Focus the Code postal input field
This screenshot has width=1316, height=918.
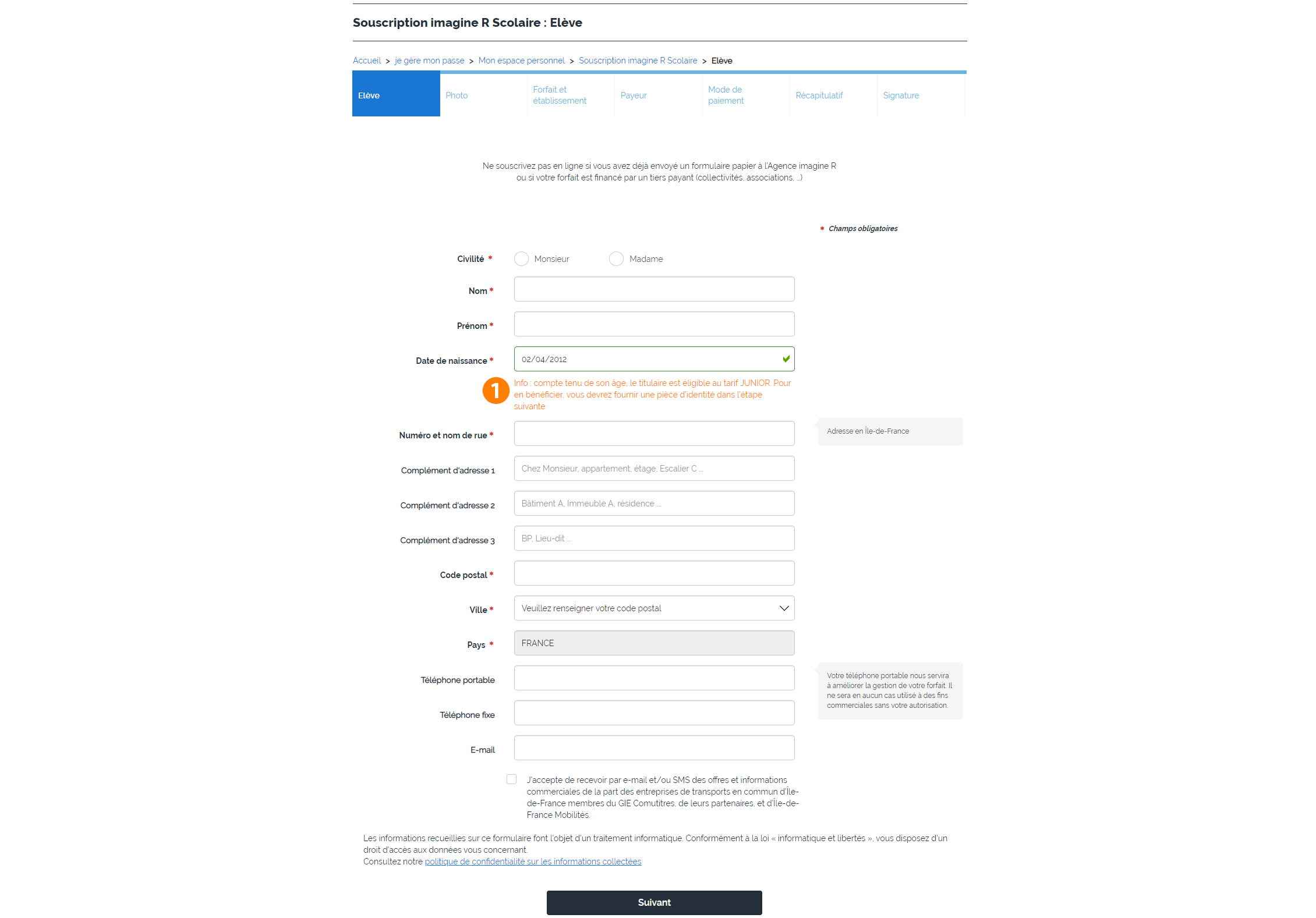pyautogui.click(x=654, y=573)
